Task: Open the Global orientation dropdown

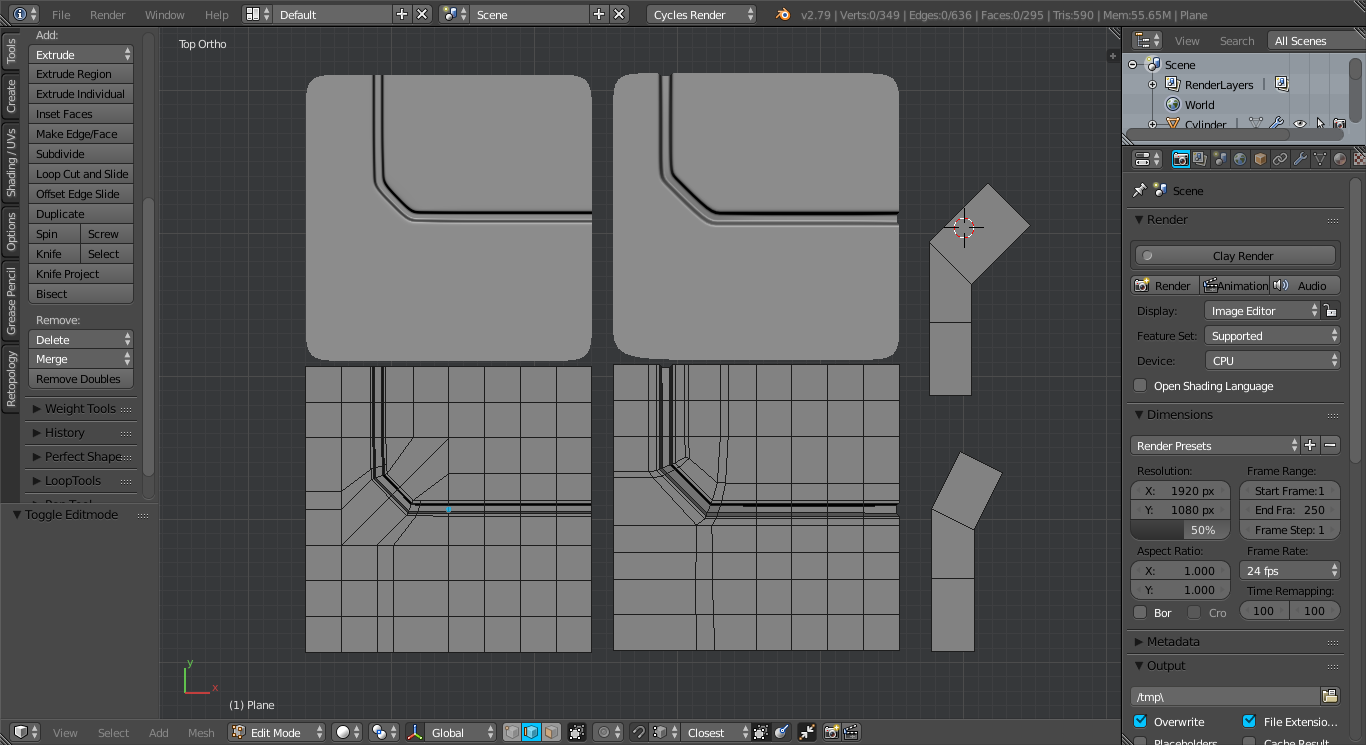Action: [x=461, y=732]
